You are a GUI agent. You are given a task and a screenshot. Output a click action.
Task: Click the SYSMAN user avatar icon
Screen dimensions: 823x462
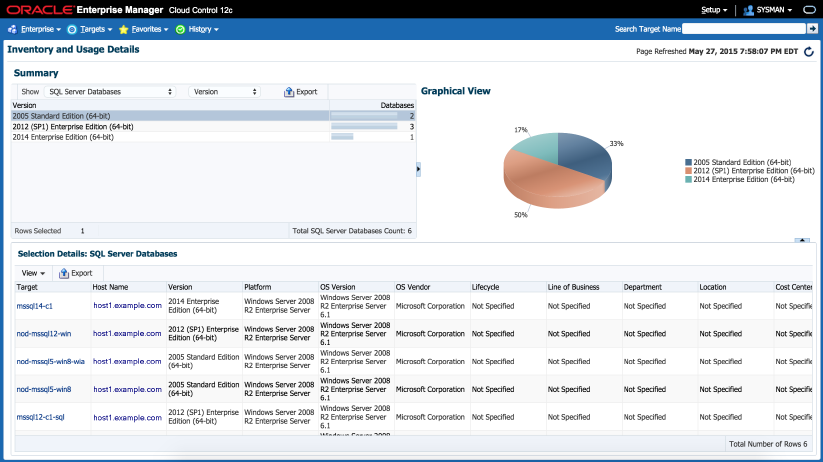(x=748, y=10)
